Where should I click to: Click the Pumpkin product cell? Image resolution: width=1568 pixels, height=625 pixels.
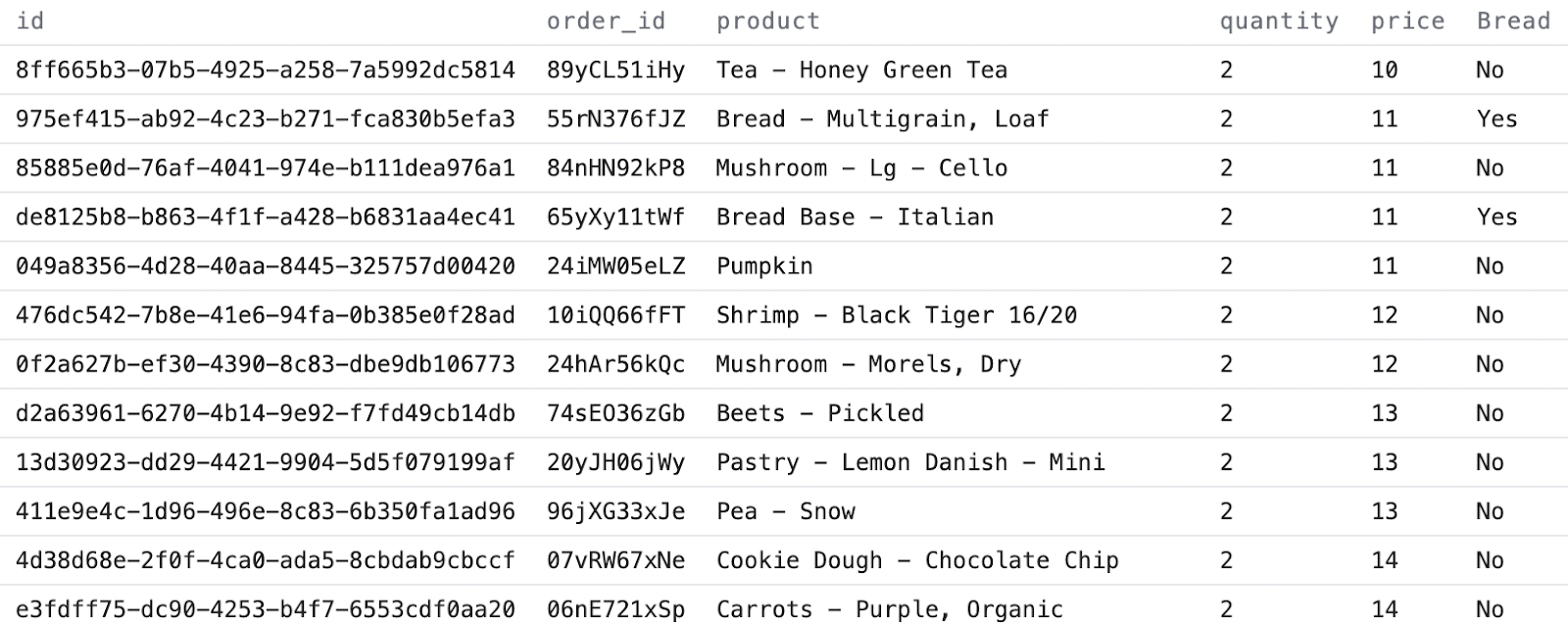(x=764, y=265)
